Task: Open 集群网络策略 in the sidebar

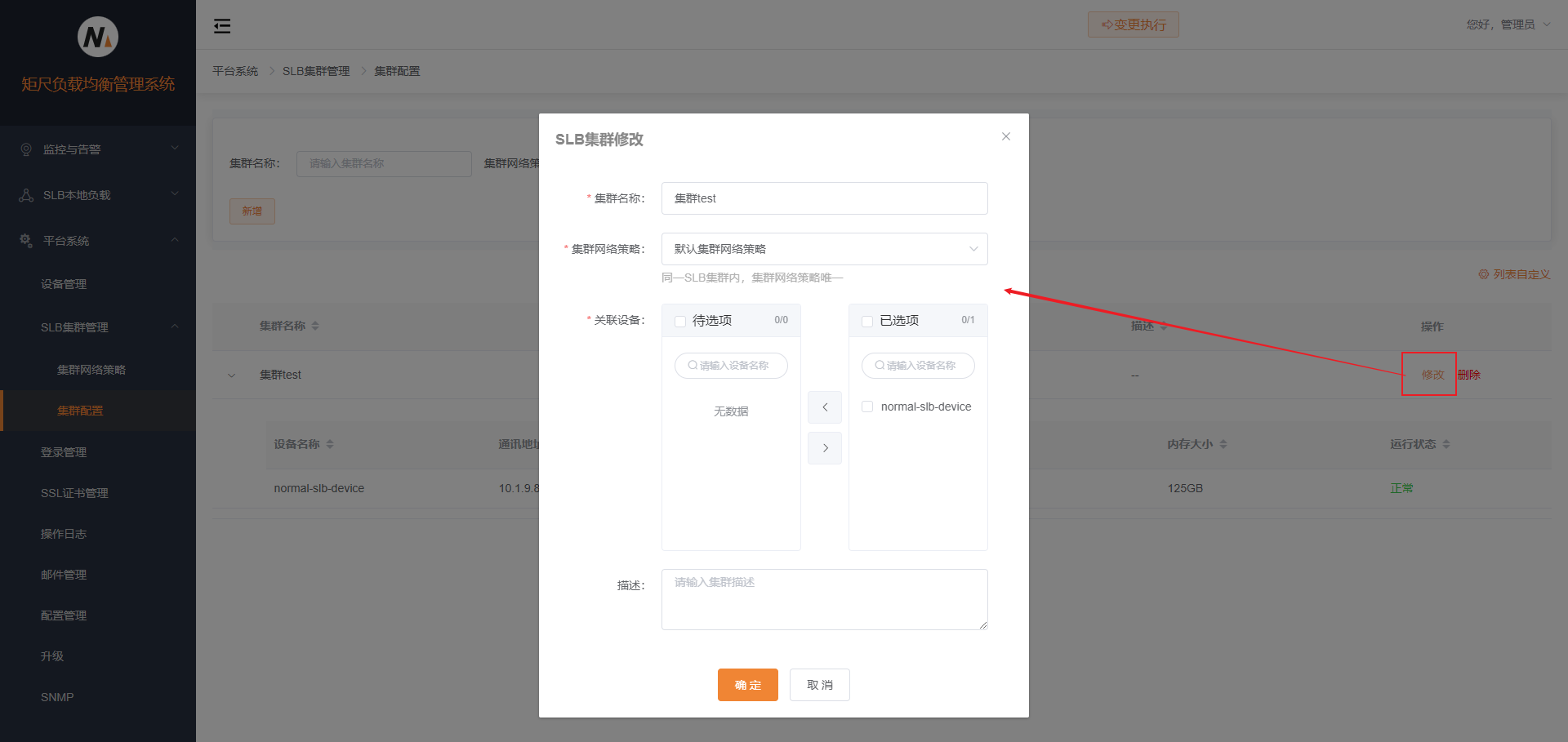Action: coord(91,370)
